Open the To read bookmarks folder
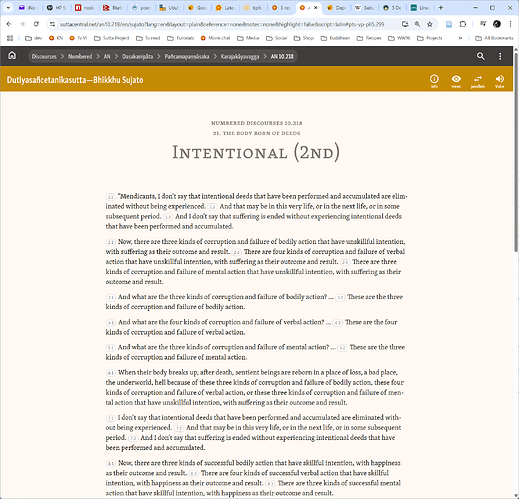The image size is (519, 499). 148,38
